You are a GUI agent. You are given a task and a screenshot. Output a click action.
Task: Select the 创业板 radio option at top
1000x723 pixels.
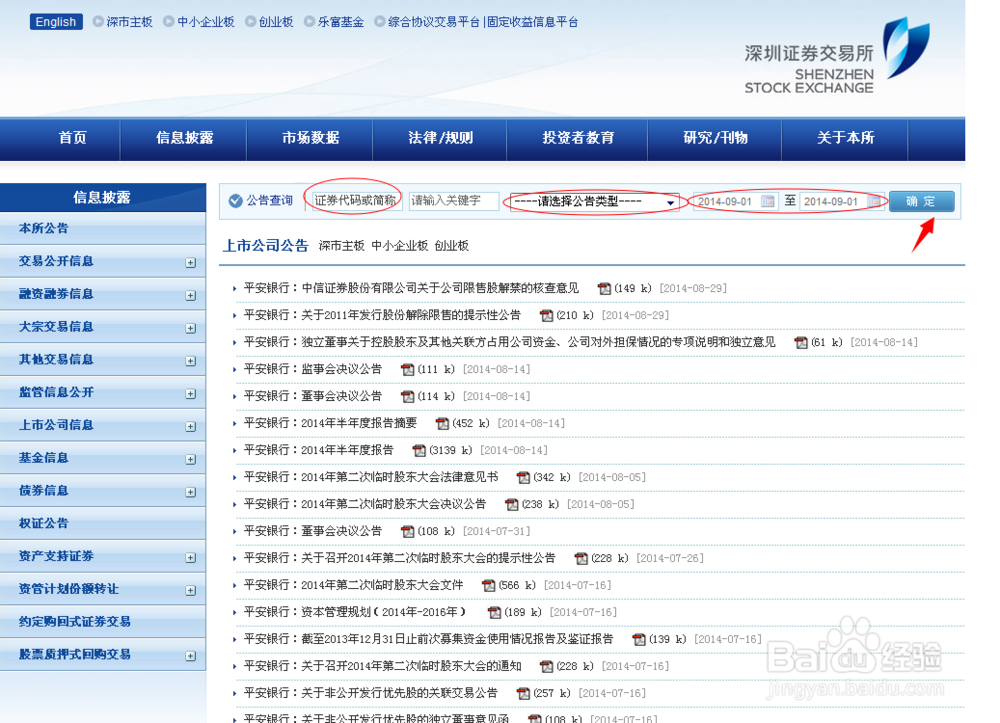251,22
